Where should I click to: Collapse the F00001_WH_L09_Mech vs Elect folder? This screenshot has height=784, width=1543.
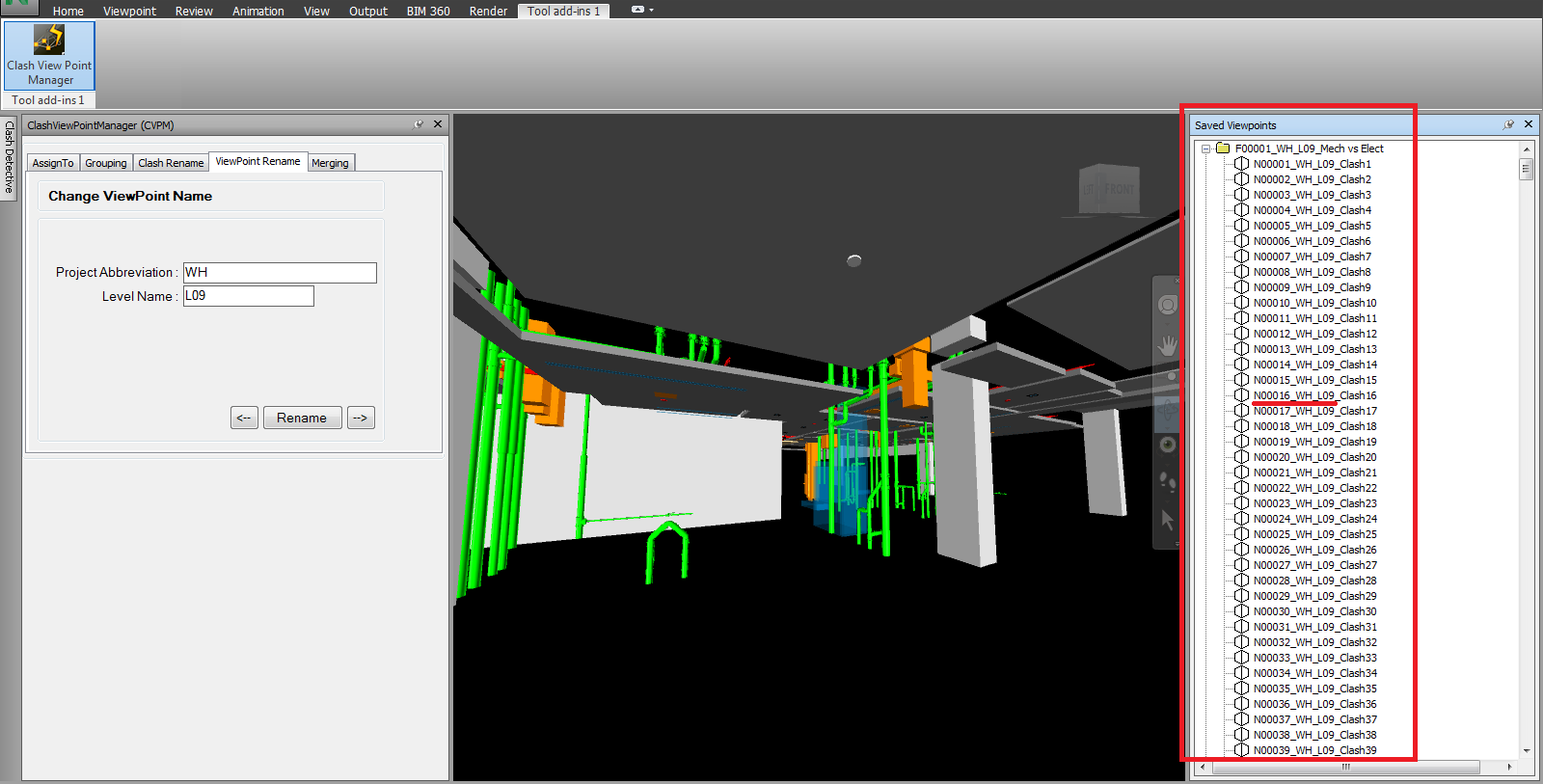1205,149
